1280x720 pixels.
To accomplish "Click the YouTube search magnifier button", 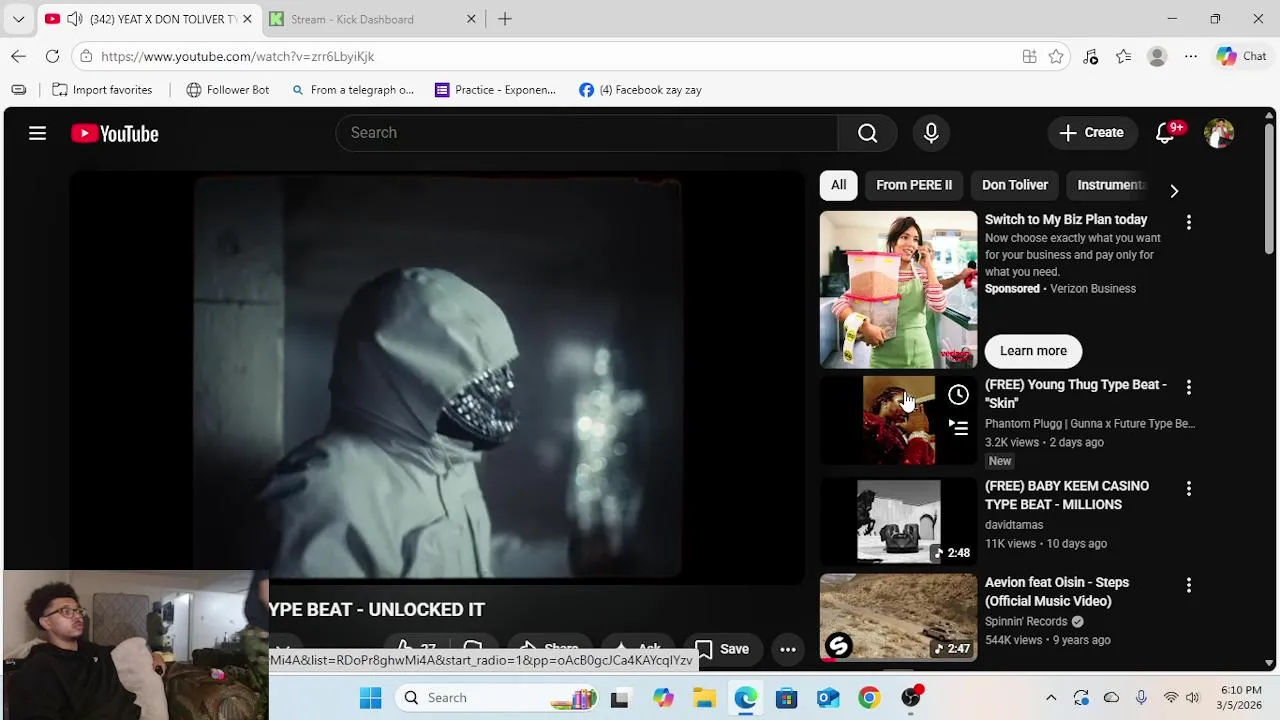I will tap(867, 133).
